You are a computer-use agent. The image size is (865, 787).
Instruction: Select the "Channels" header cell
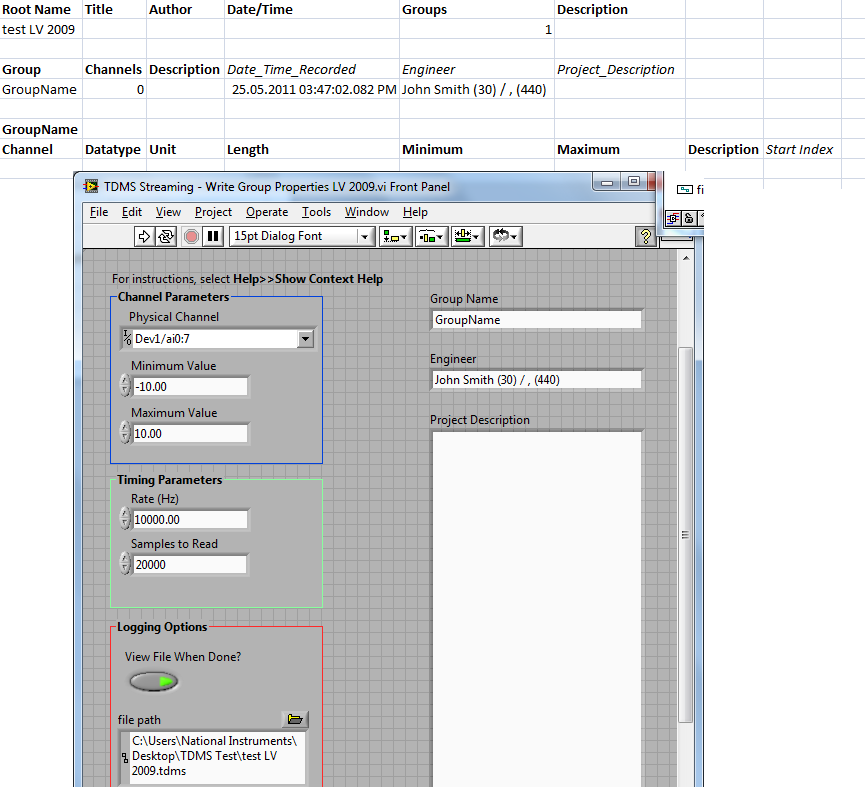click(114, 69)
